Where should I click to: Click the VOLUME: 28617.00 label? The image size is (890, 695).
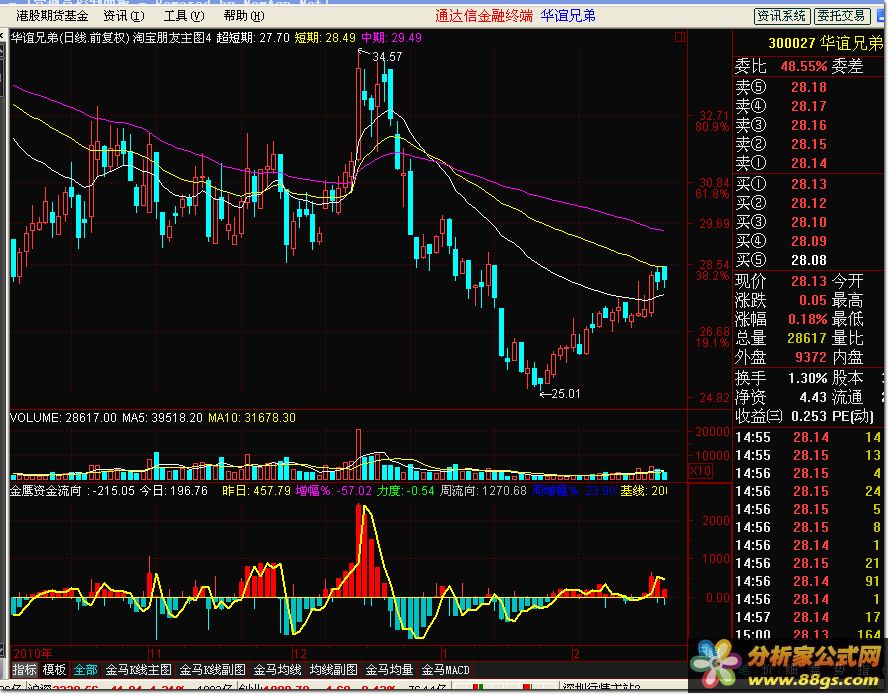(64, 418)
